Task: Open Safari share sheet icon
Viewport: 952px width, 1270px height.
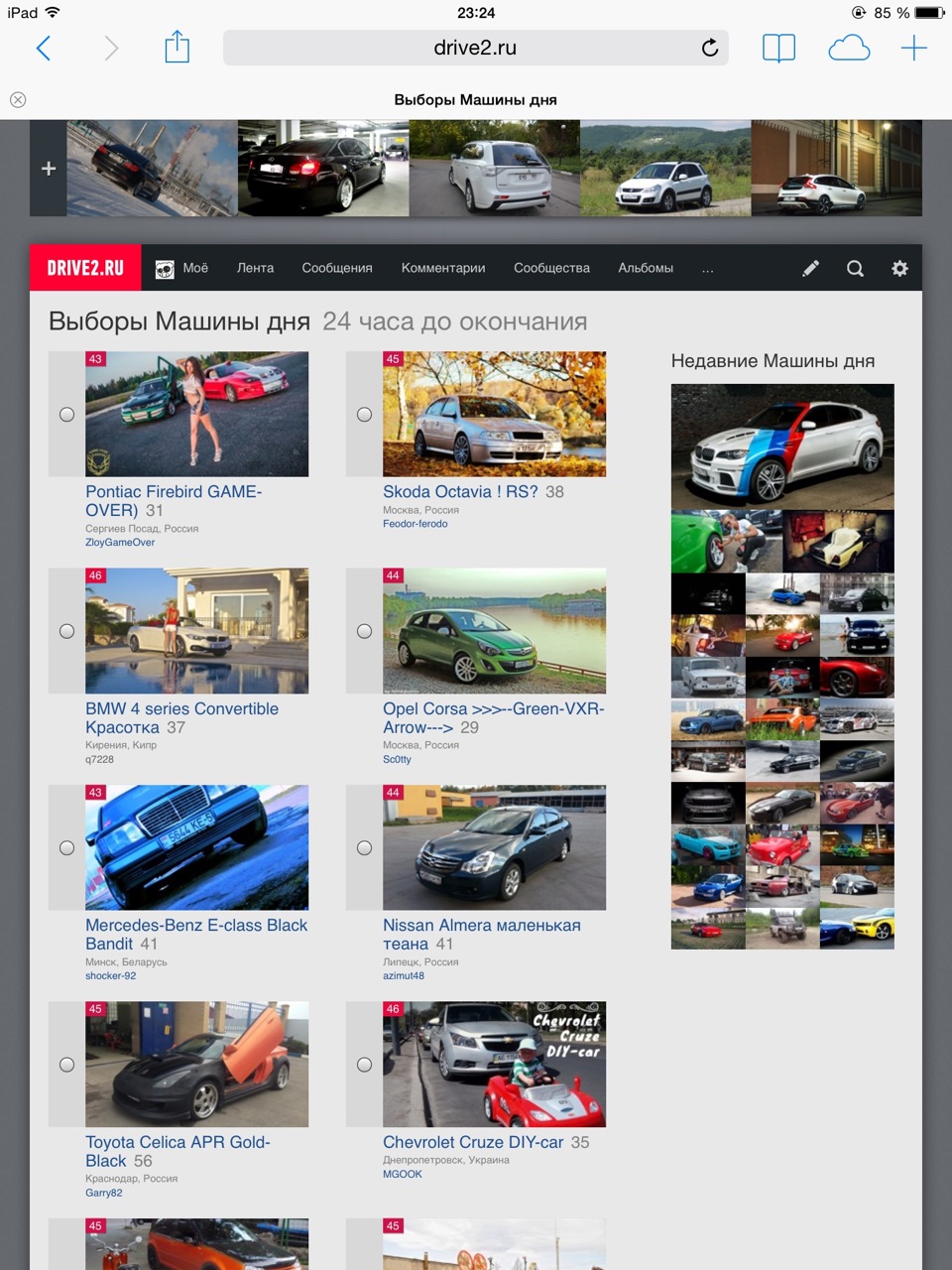Action: (x=177, y=46)
